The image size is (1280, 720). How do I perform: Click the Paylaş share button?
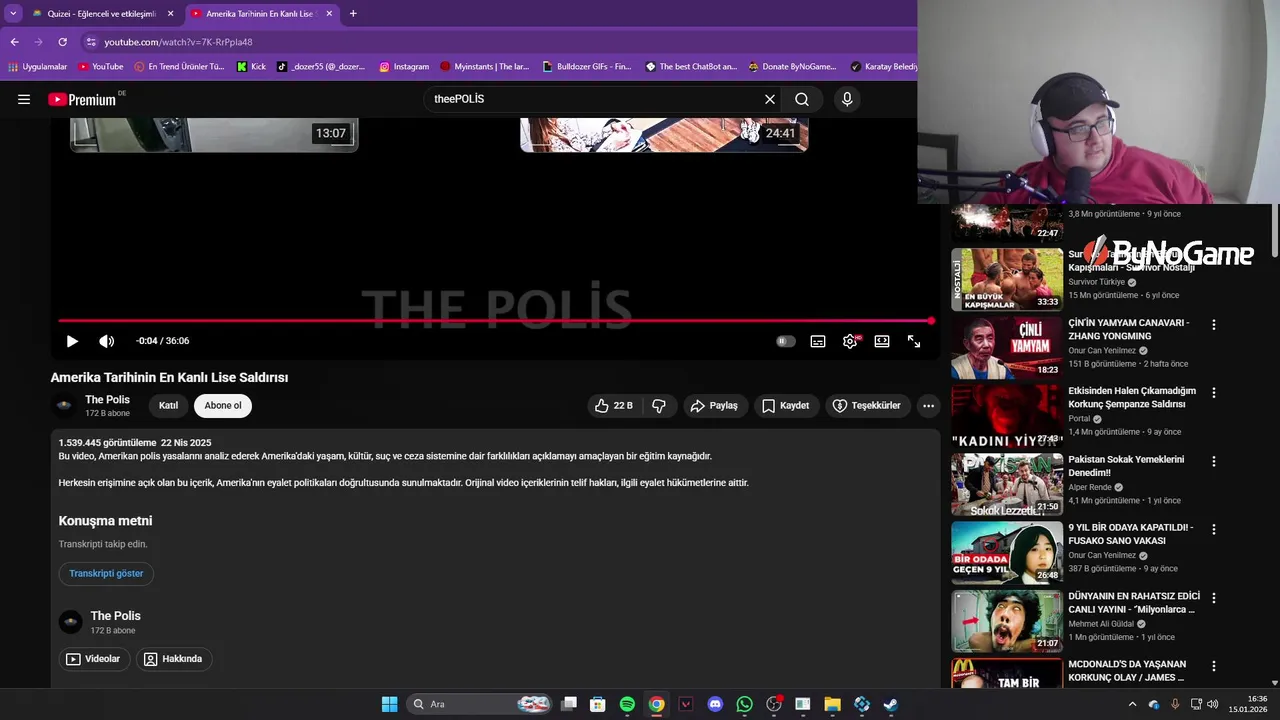coord(715,406)
